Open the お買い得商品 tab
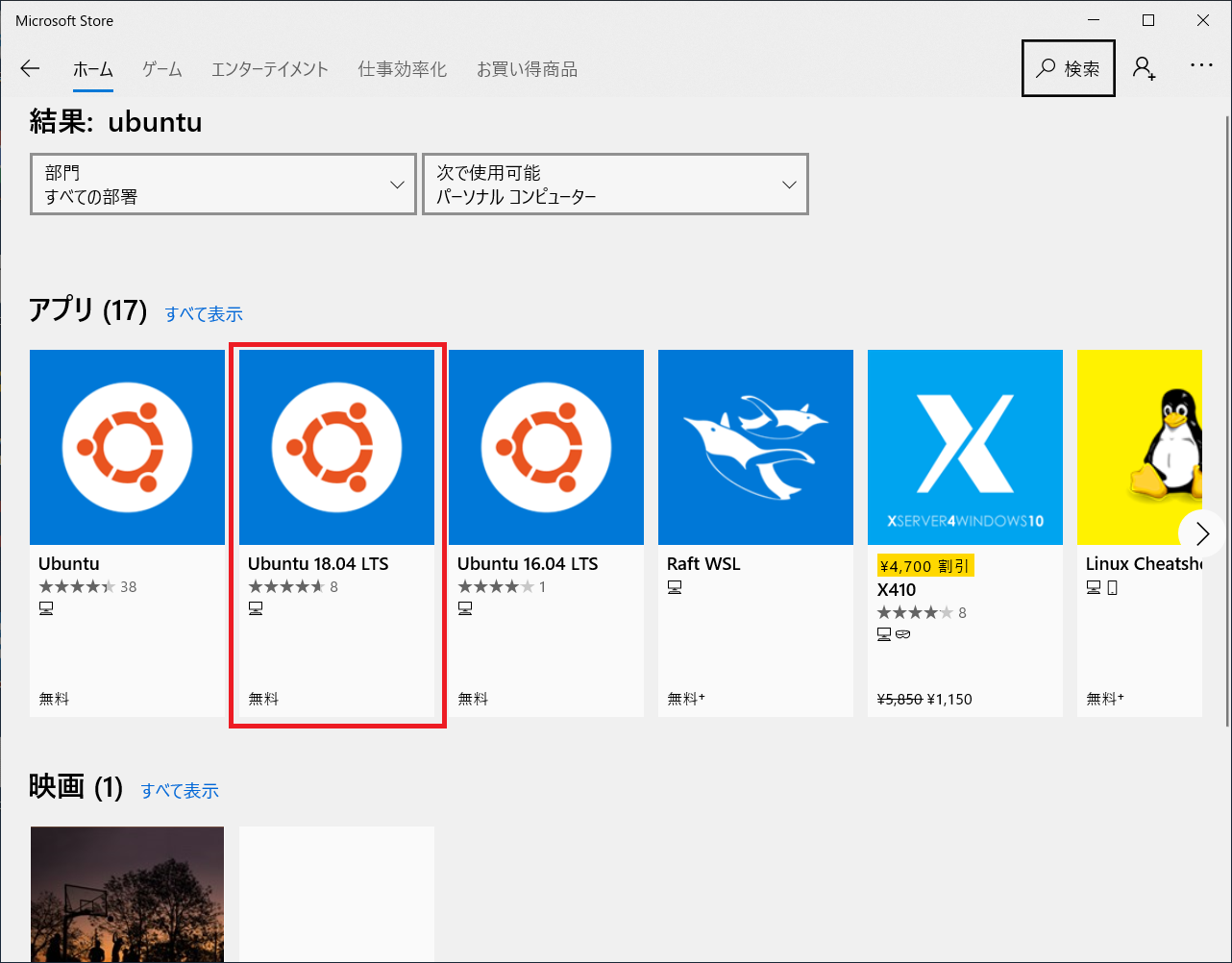 (527, 69)
